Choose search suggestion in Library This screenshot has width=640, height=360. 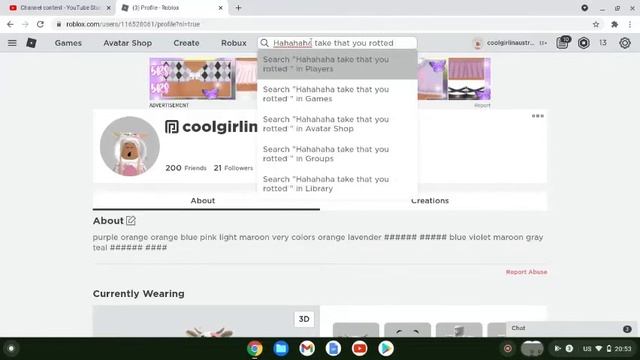click(337, 184)
